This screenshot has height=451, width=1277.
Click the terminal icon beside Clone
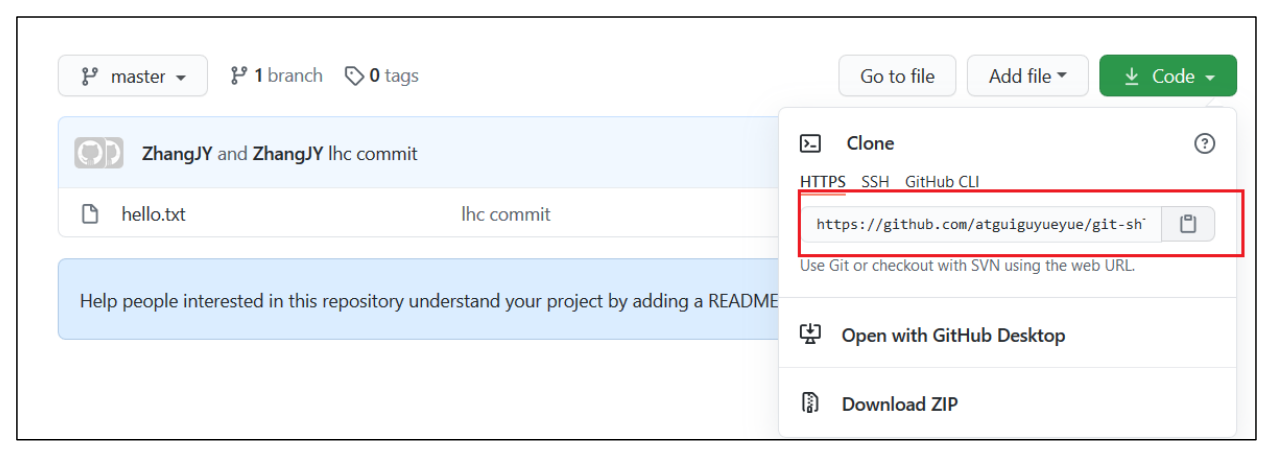[x=811, y=144]
